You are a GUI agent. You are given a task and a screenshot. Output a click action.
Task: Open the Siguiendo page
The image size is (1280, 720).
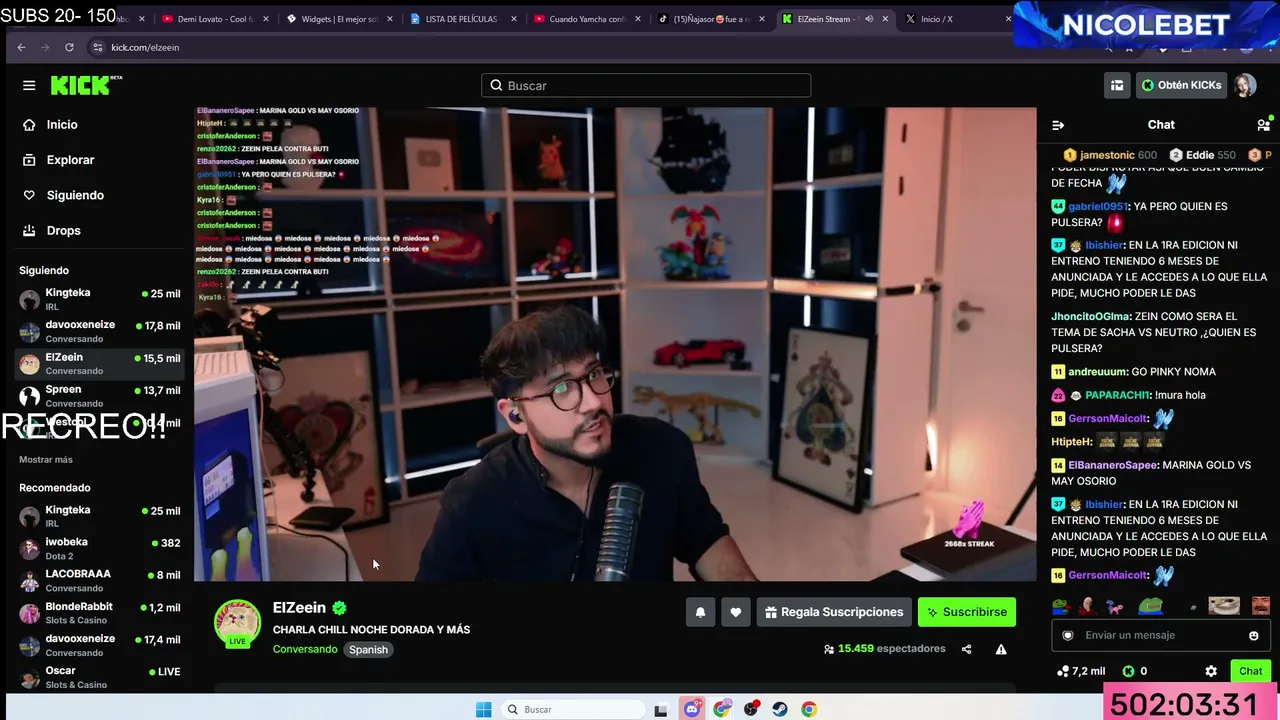pyautogui.click(x=74, y=195)
